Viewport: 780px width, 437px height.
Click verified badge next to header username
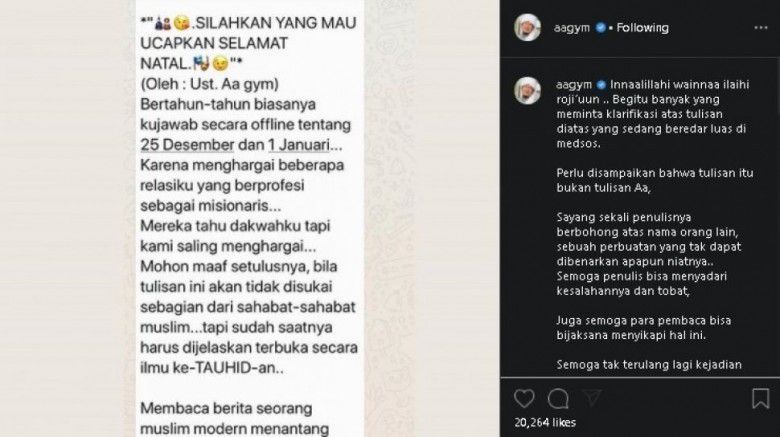point(600,28)
